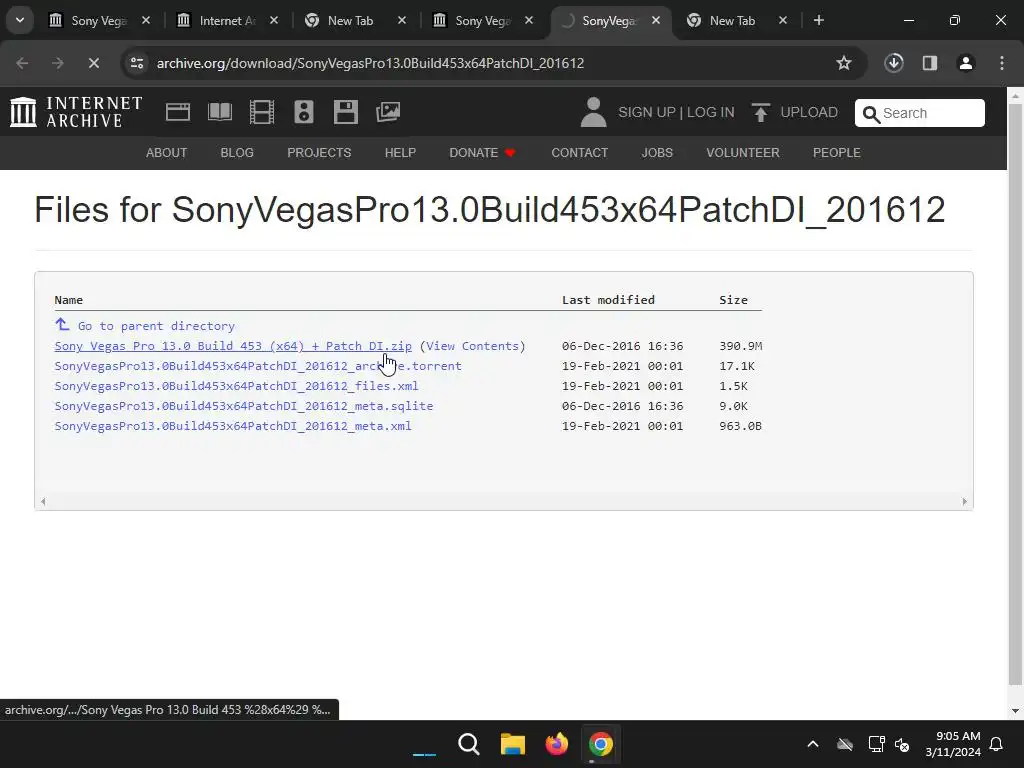
Task: Open a new tab with plus button
Action: [818, 20]
